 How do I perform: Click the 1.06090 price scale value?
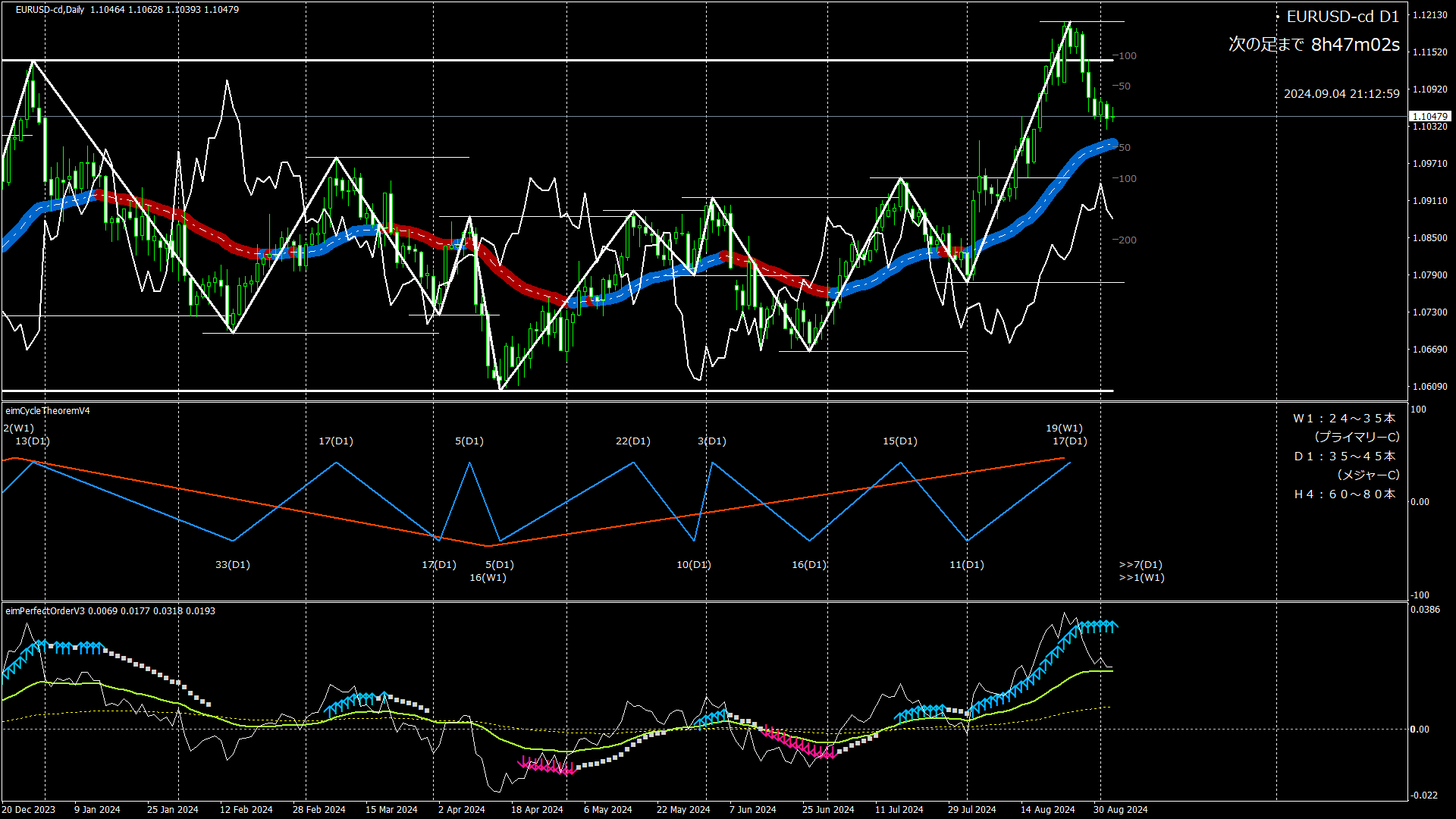click(1429, 387)
